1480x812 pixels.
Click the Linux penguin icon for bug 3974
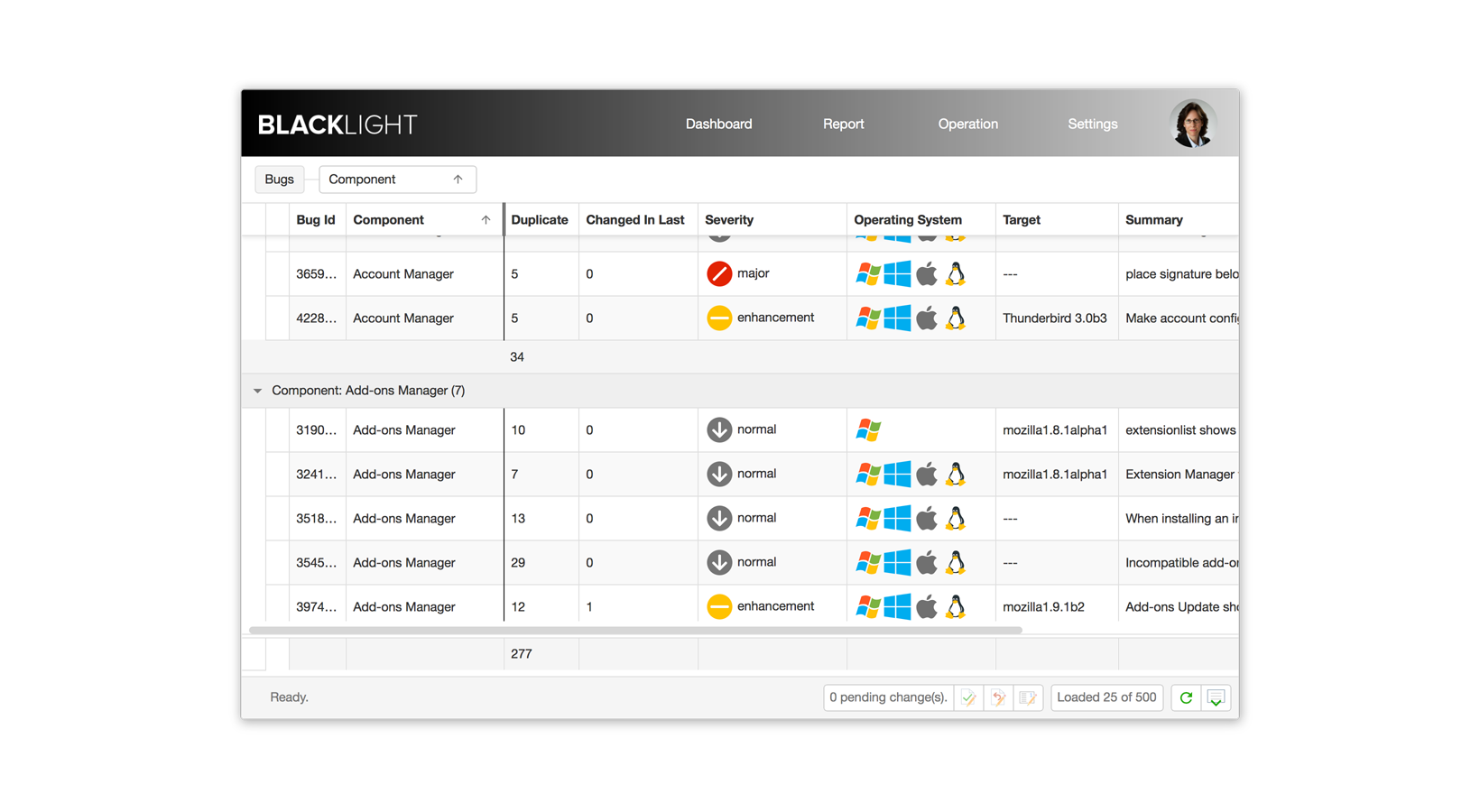point(956,606)
